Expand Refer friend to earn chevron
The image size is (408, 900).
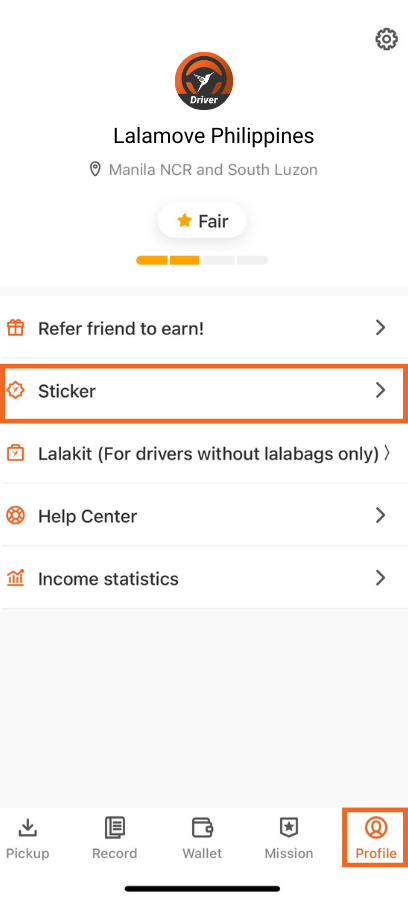380,328
